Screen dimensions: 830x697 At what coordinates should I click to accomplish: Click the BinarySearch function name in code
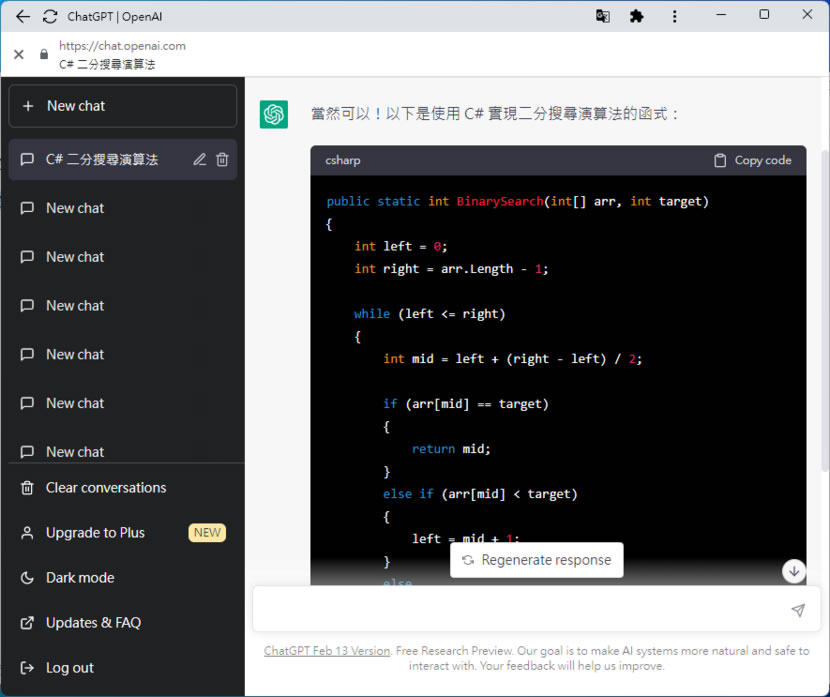500,201
